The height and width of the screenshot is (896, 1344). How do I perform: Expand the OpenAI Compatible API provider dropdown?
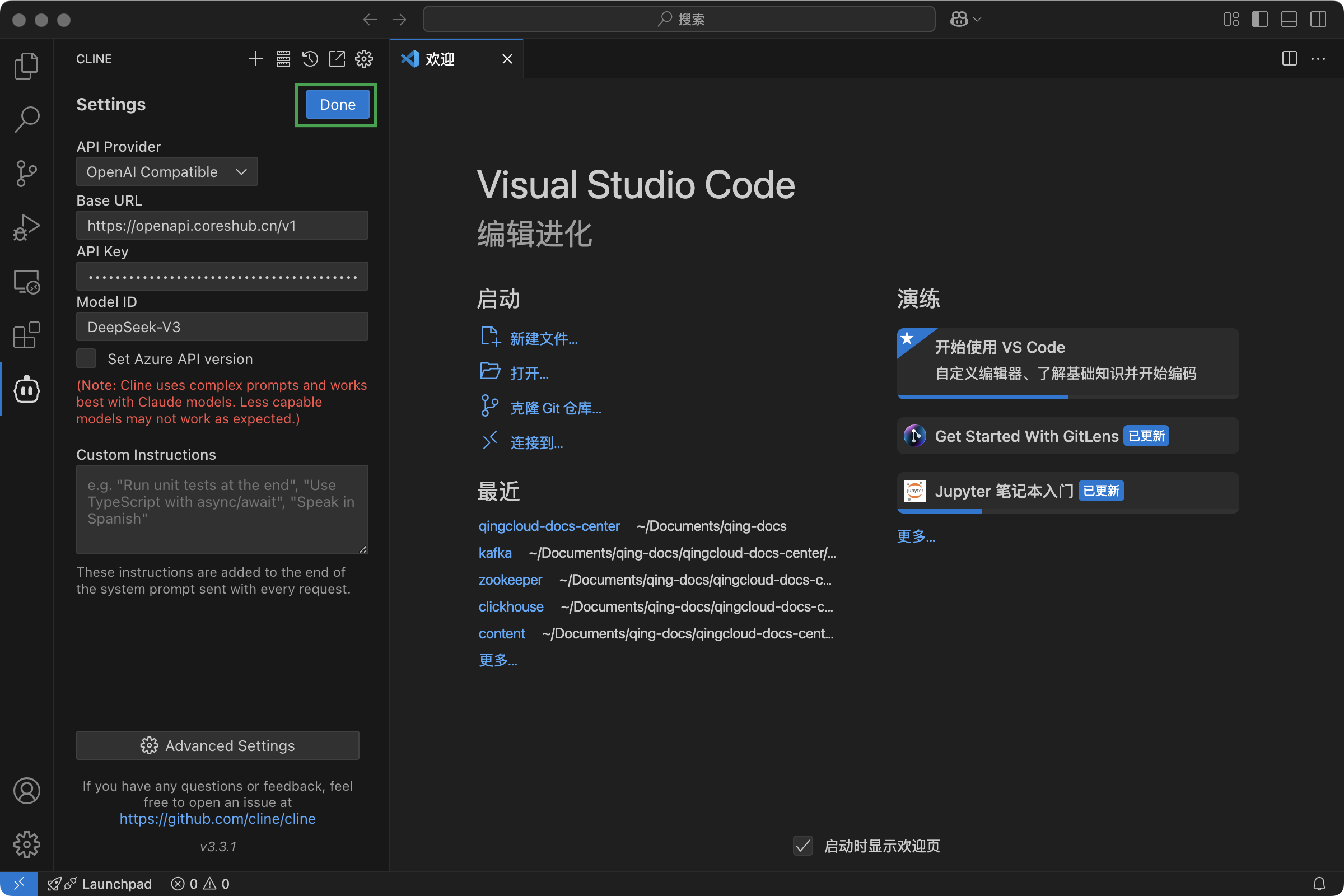(x=166, y=170)
